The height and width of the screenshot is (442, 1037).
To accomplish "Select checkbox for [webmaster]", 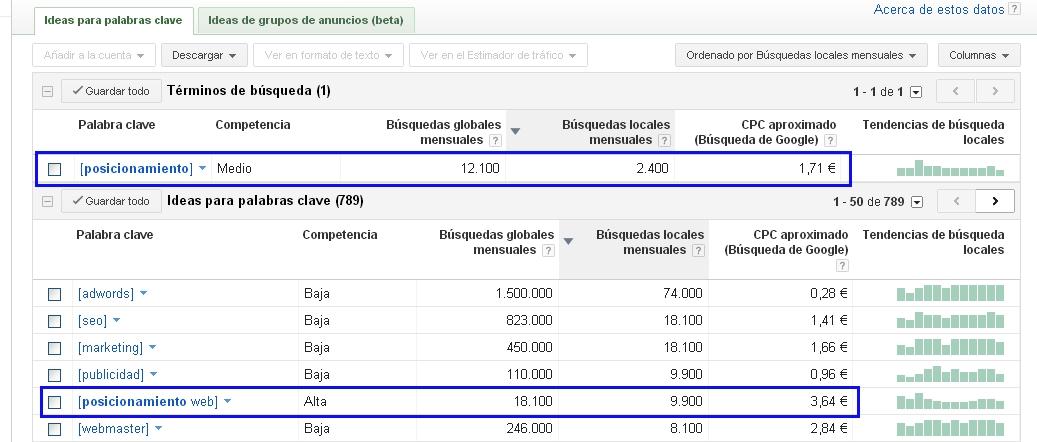I will tap(54, 429).
